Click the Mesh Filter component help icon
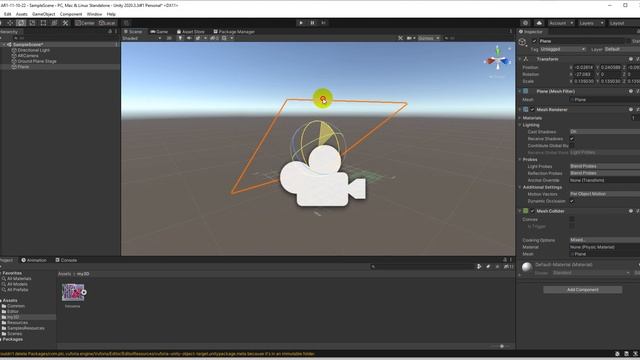The width and height of the screenshot is (640, 360). pyautogui.click(x=631, y=91)
